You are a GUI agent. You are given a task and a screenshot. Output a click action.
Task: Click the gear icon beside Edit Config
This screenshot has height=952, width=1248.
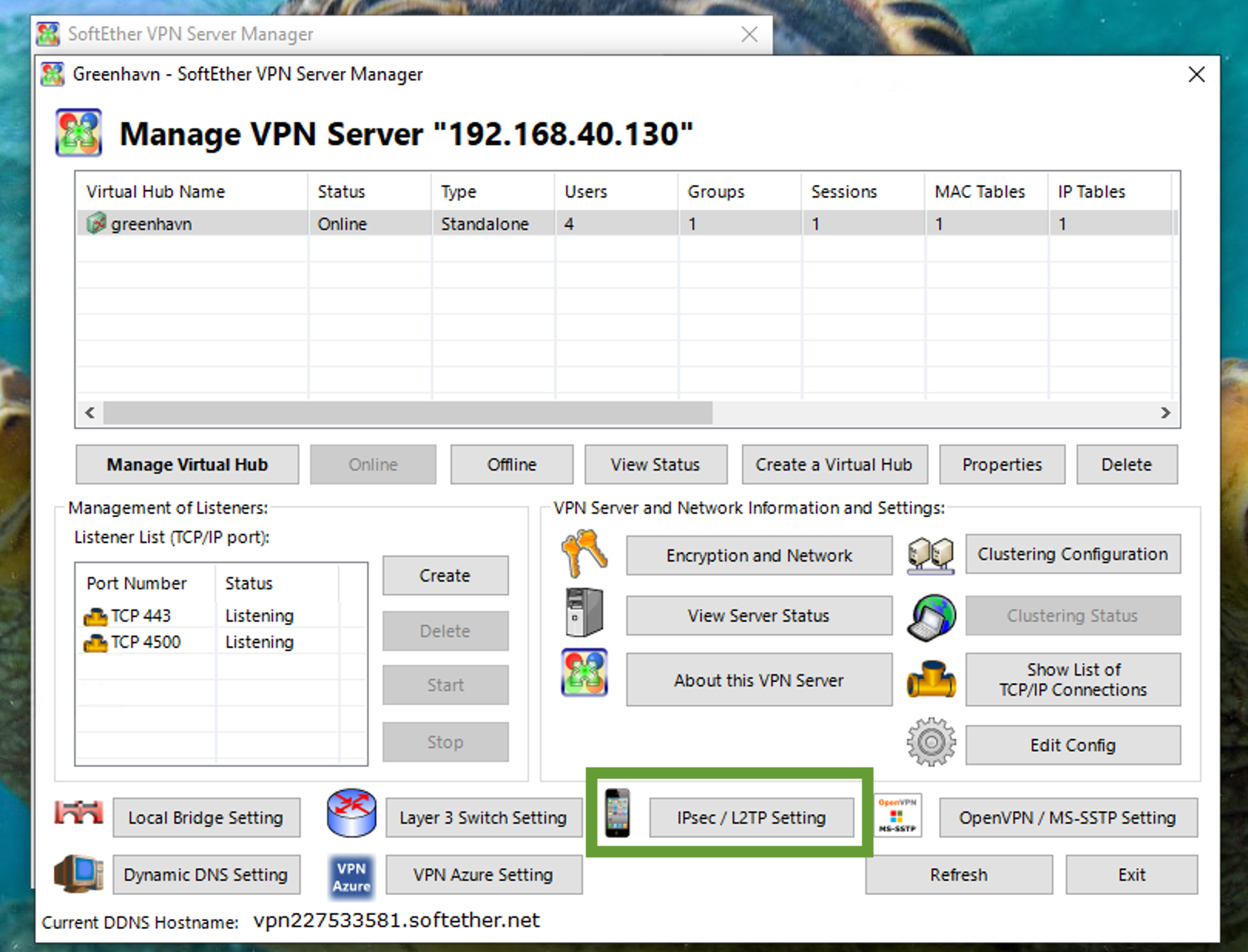tap(931, 741)
